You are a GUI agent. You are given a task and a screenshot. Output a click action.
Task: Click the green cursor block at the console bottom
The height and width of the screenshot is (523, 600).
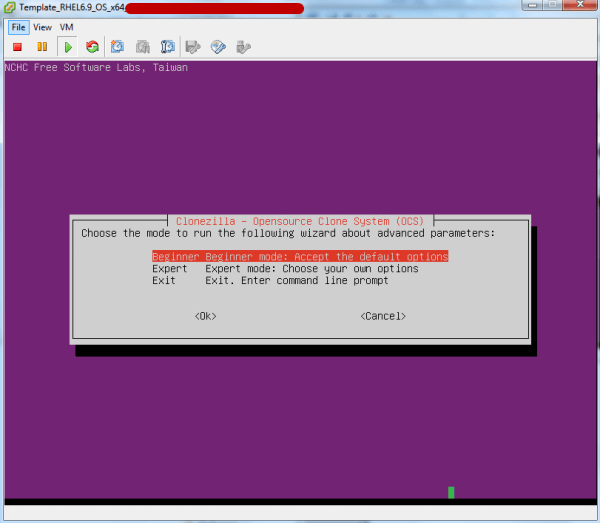click(x=451, y=492)
